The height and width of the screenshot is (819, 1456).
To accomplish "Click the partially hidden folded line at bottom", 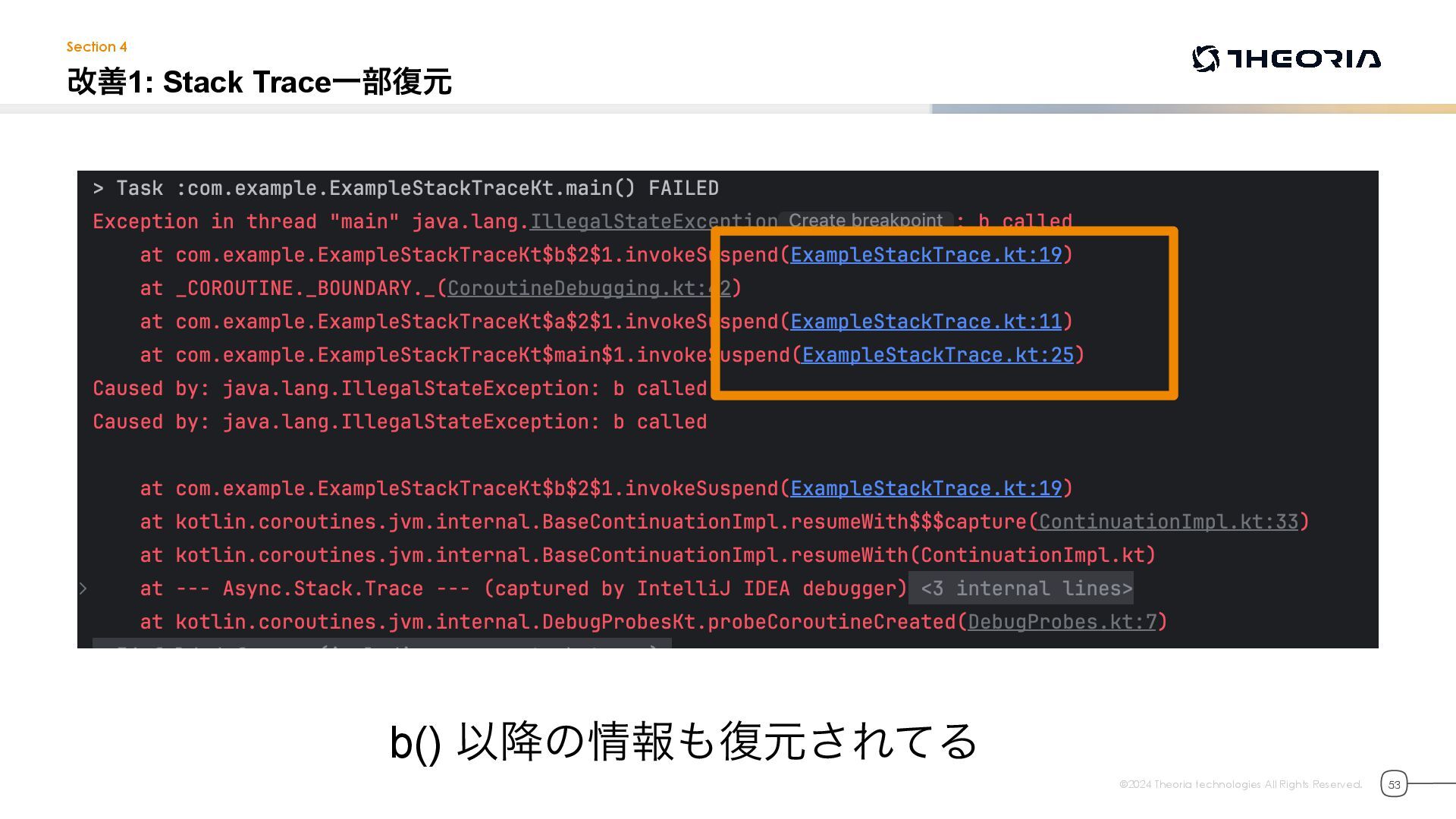I will click(x=381, y=644).
